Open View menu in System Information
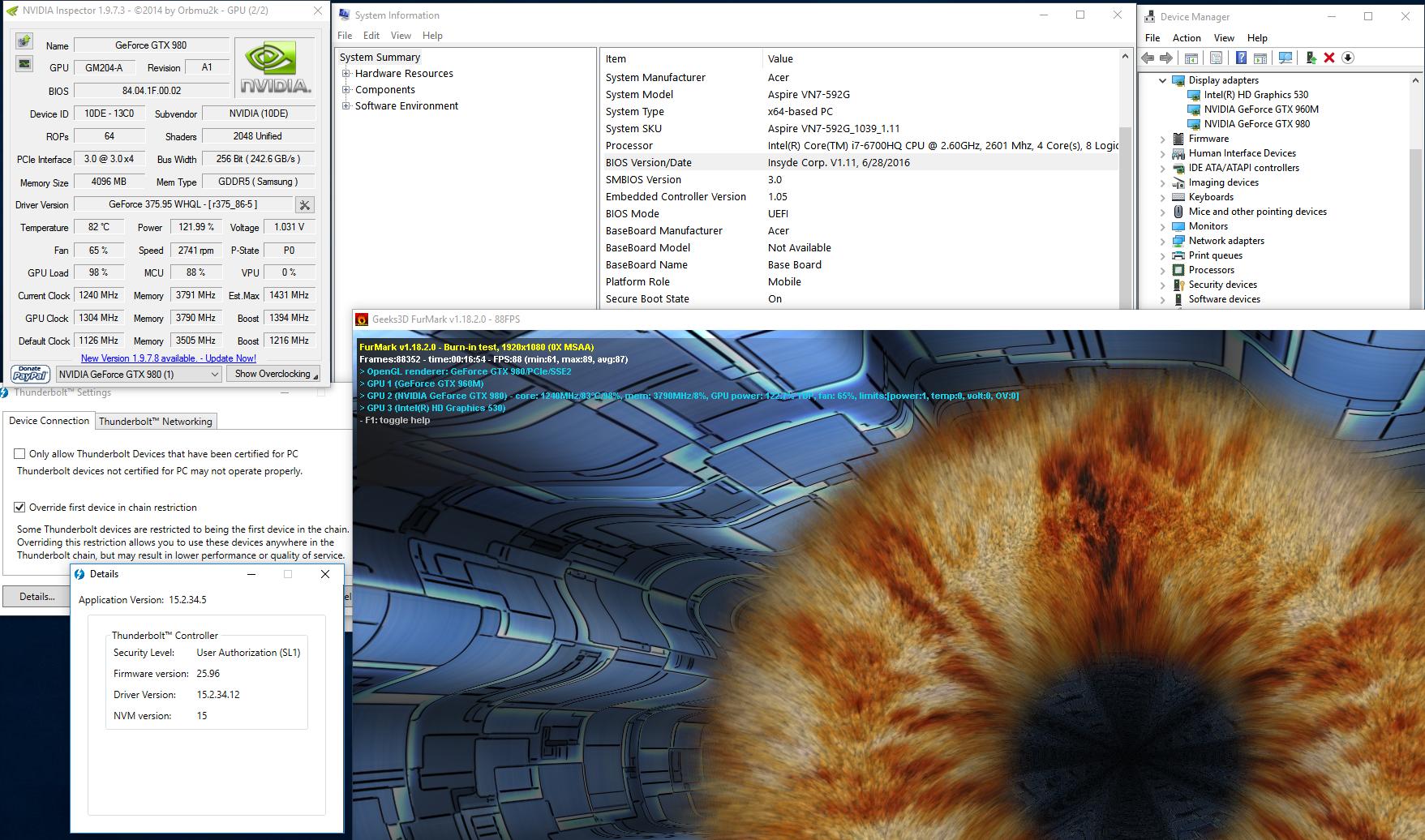 (x=401, y=36)
